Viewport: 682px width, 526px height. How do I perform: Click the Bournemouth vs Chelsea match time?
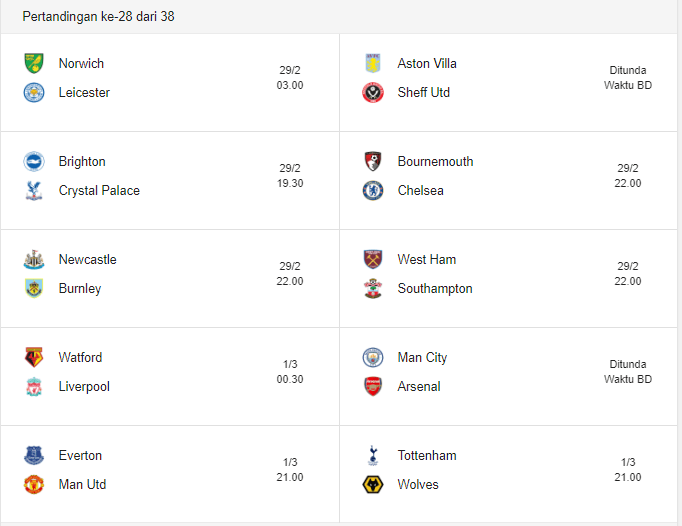pos(628,176)
